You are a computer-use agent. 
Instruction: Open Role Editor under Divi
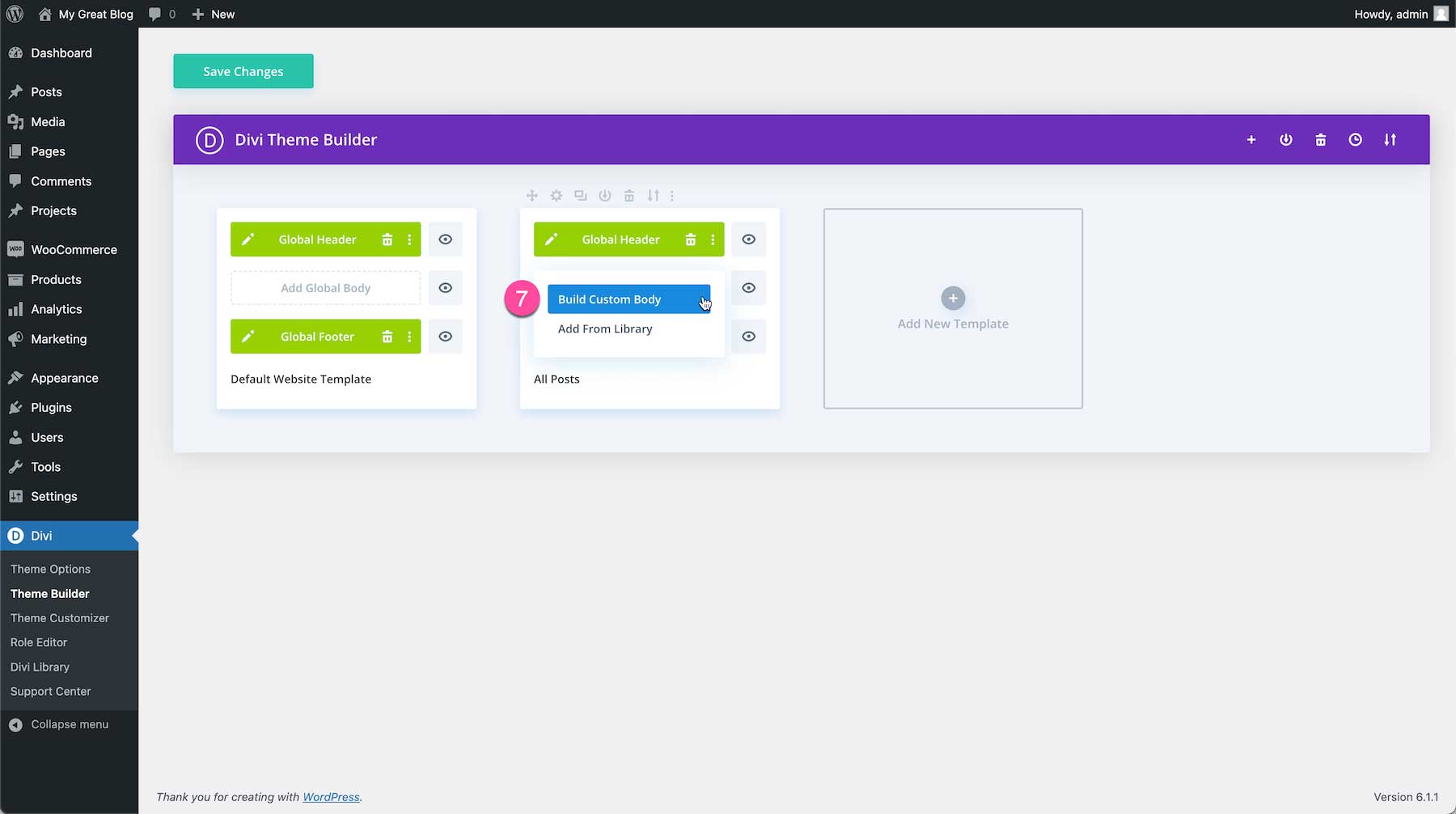click(x=39, y=642)
